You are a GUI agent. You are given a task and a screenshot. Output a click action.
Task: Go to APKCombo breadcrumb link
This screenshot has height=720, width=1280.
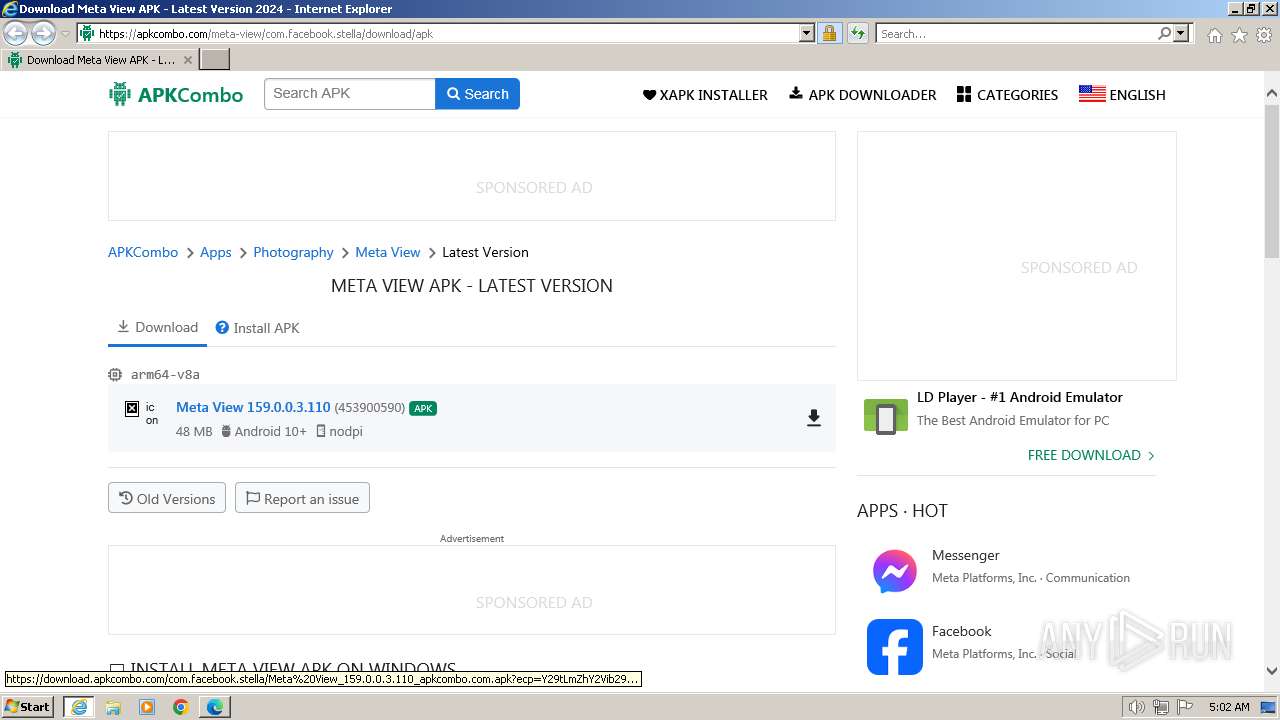pos(143,252)
